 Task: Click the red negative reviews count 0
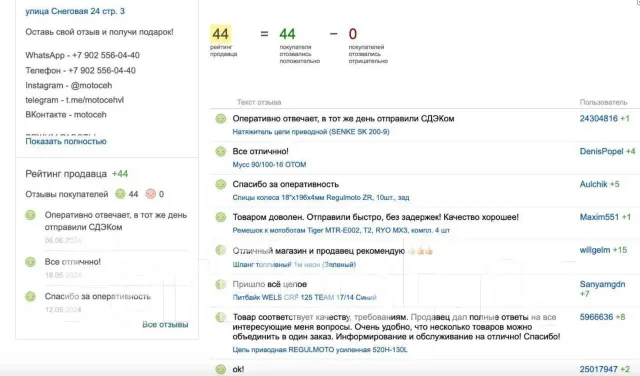pyautogui.click(x=353, y=34)
